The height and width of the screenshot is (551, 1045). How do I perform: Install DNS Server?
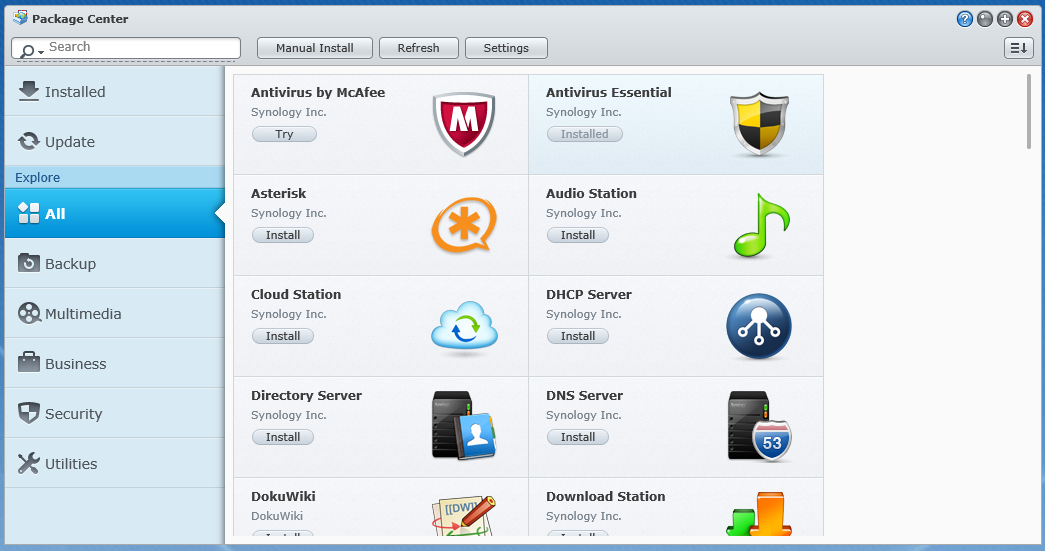[x=578, y=437]
